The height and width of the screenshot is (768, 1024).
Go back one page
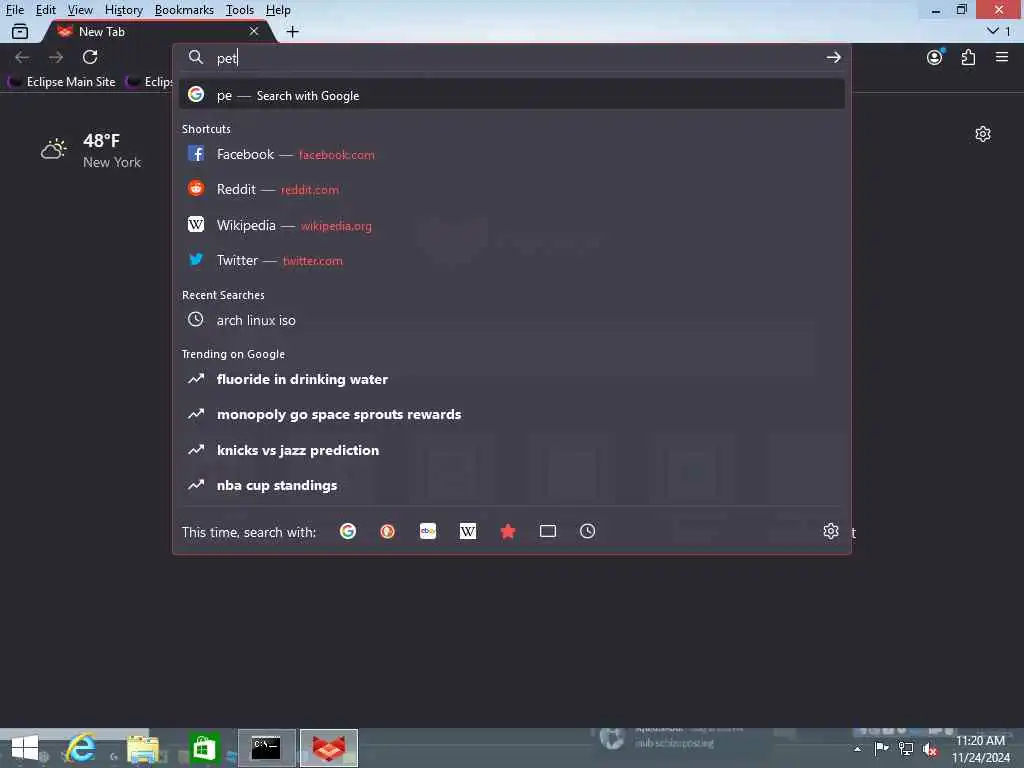(x=22, y=57)
